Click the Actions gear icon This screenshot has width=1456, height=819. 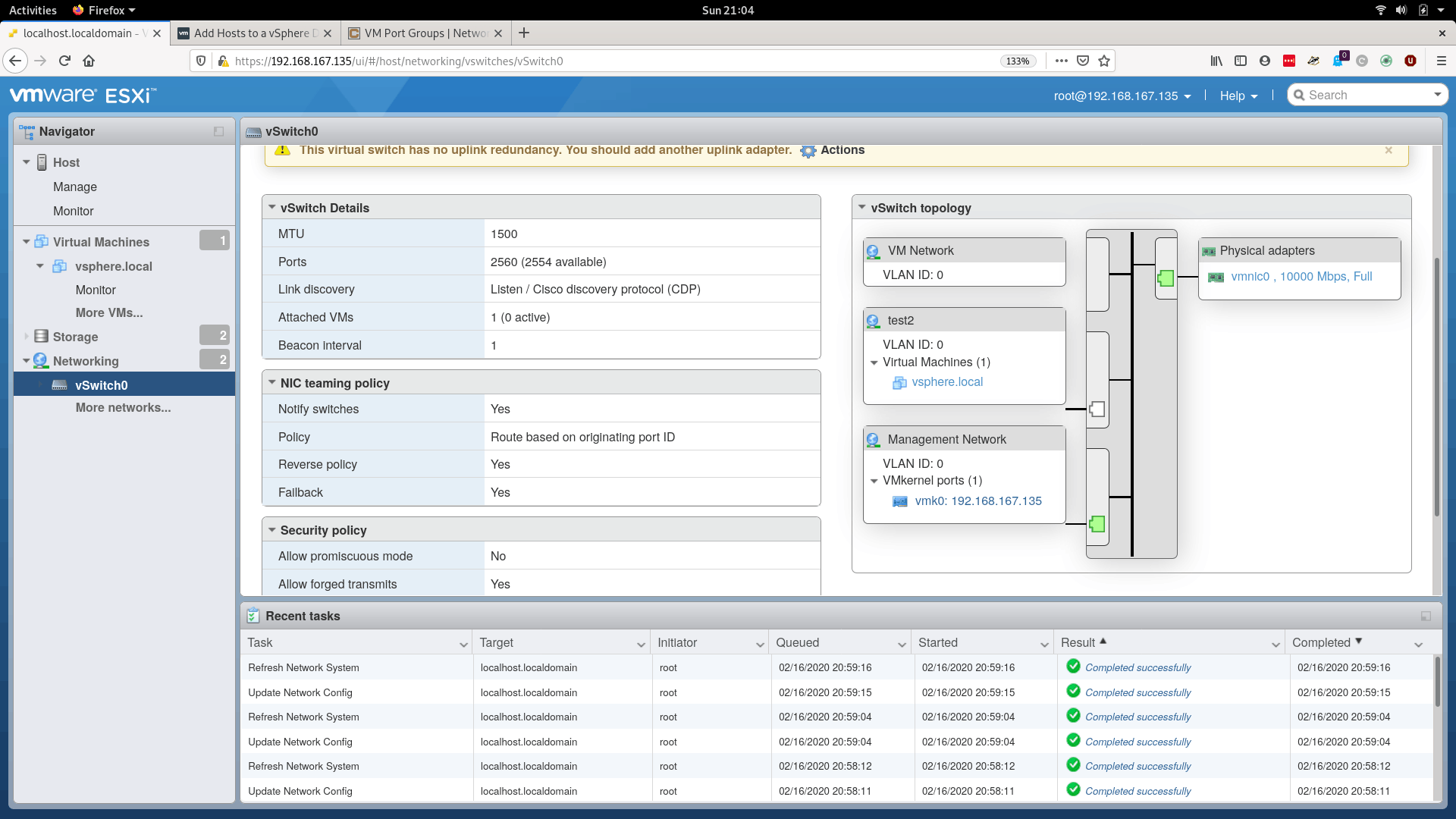click(808, 151)
